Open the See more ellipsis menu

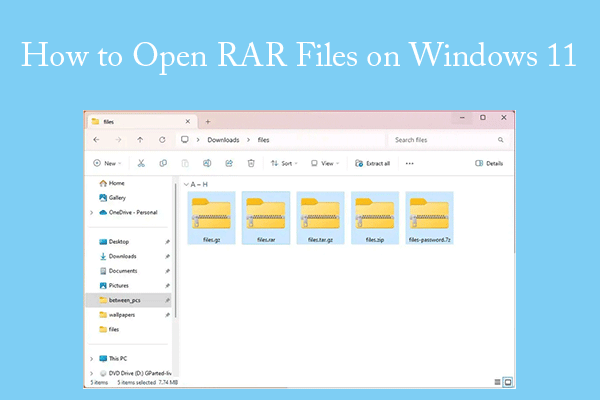(x=409, y=163)
